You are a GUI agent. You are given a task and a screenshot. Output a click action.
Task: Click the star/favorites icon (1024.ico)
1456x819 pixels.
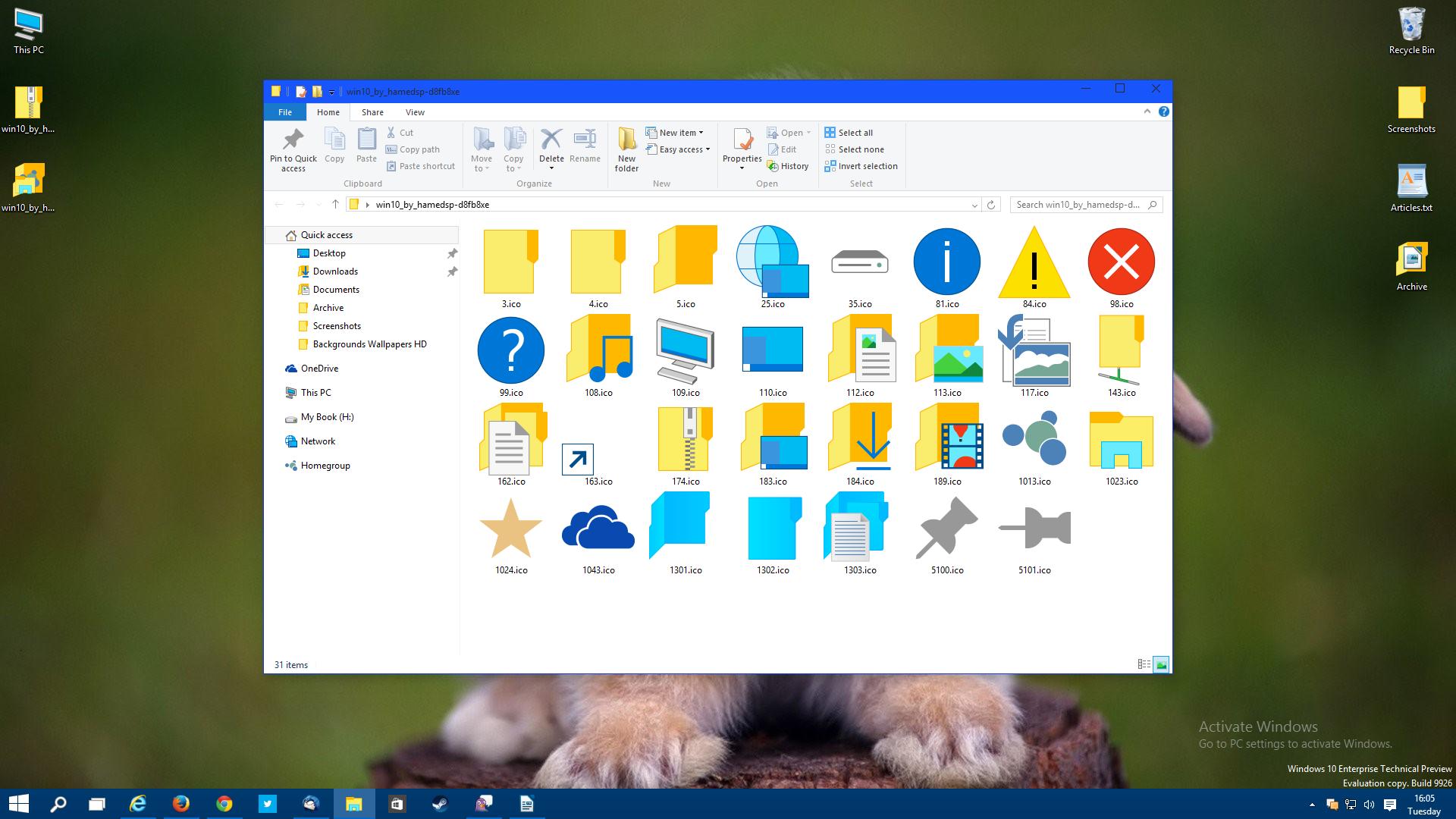tap(511, 529)
